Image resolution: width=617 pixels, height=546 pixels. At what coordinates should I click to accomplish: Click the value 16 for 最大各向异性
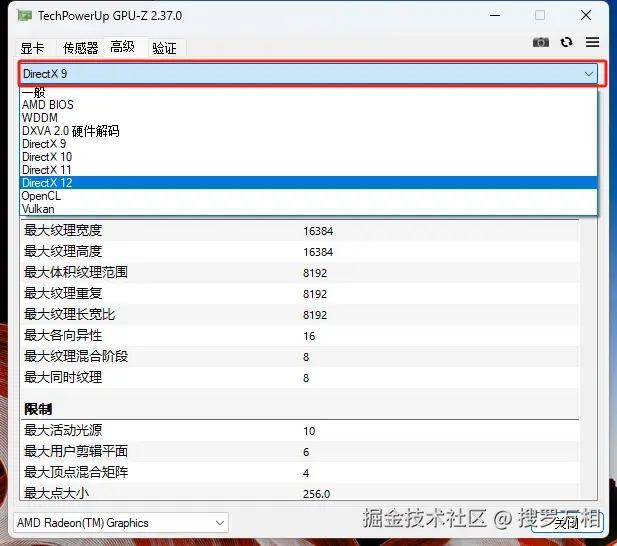[309, 336]
